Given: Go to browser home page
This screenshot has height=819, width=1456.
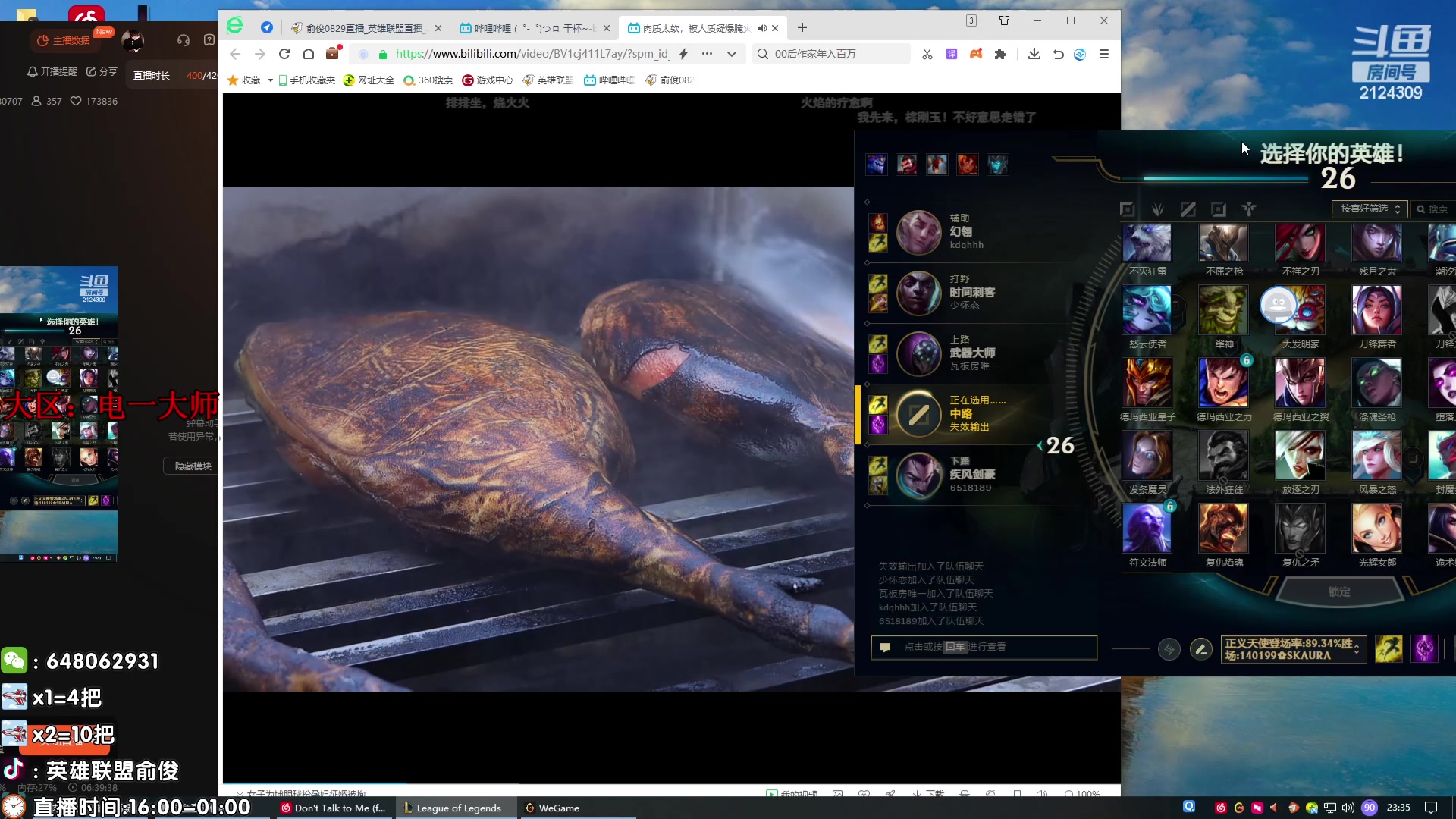Looking at the screenshot, I should click(x=309, y=54).
